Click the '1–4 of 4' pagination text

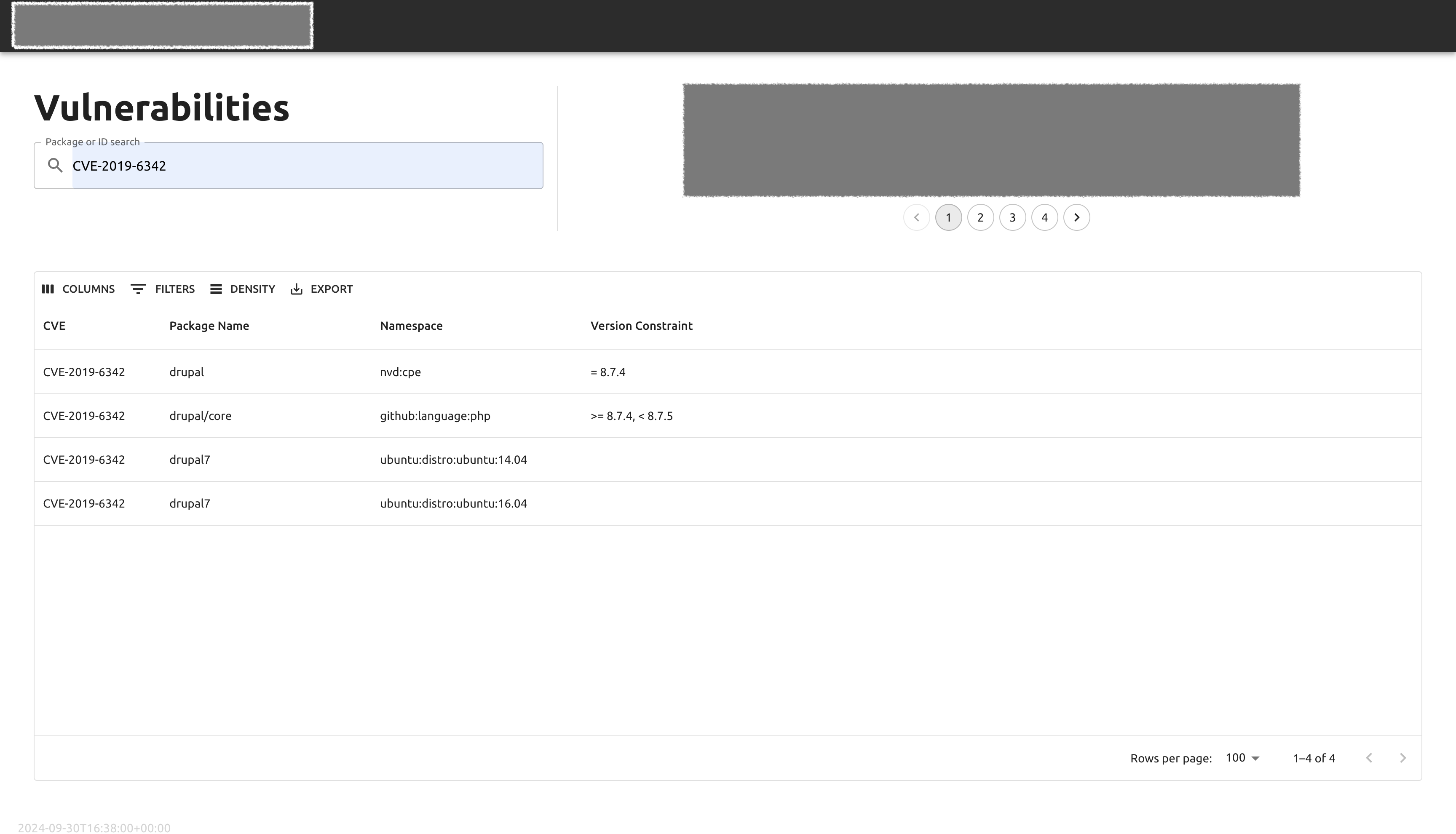pos(1314,758)
